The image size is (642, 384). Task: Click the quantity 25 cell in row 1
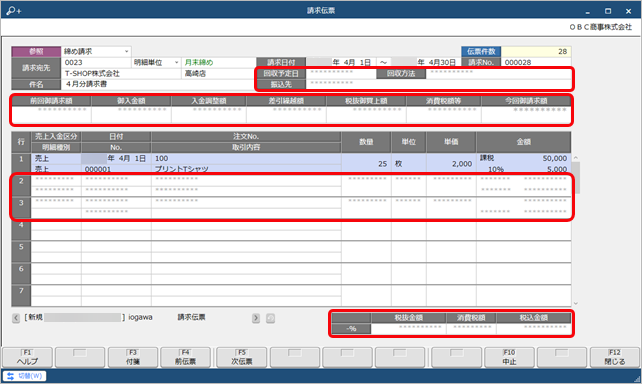(366, 163)
